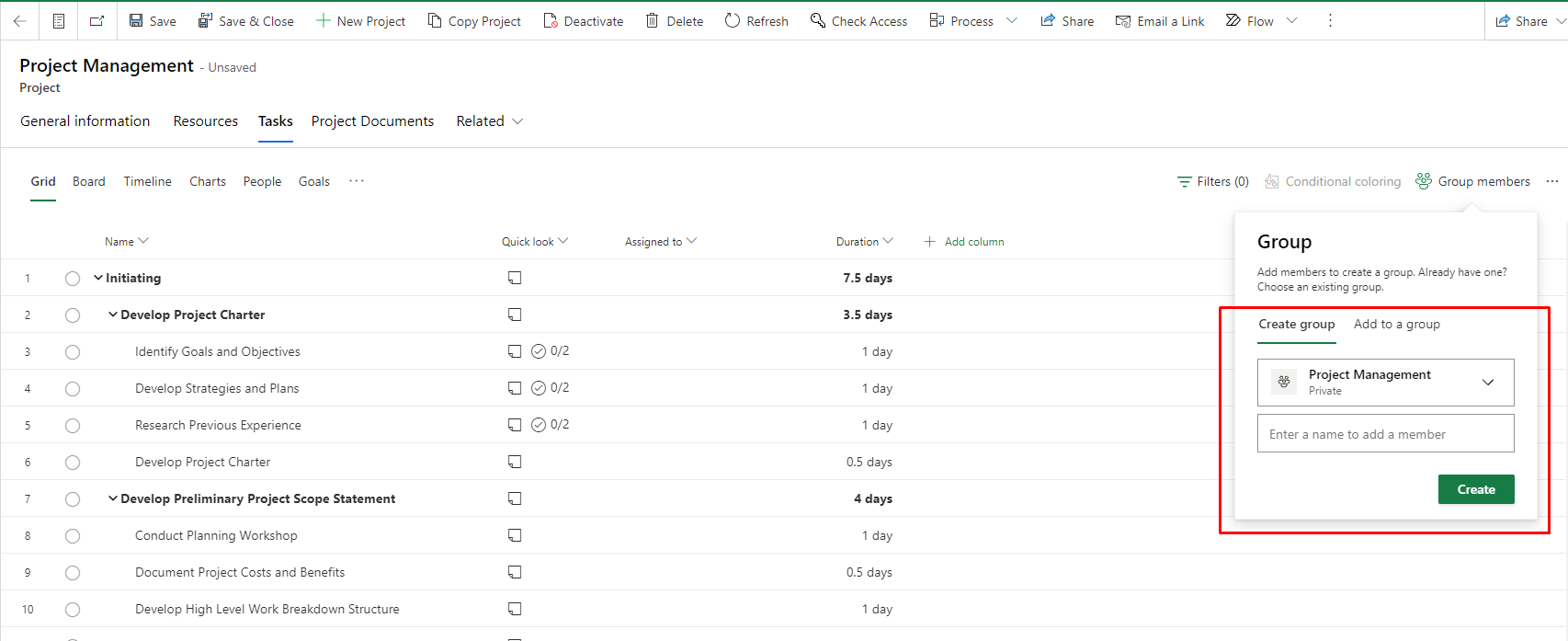Viewport: 1568px width, 641px height.
Task: Open the Goals view
Action: [314, 181]
